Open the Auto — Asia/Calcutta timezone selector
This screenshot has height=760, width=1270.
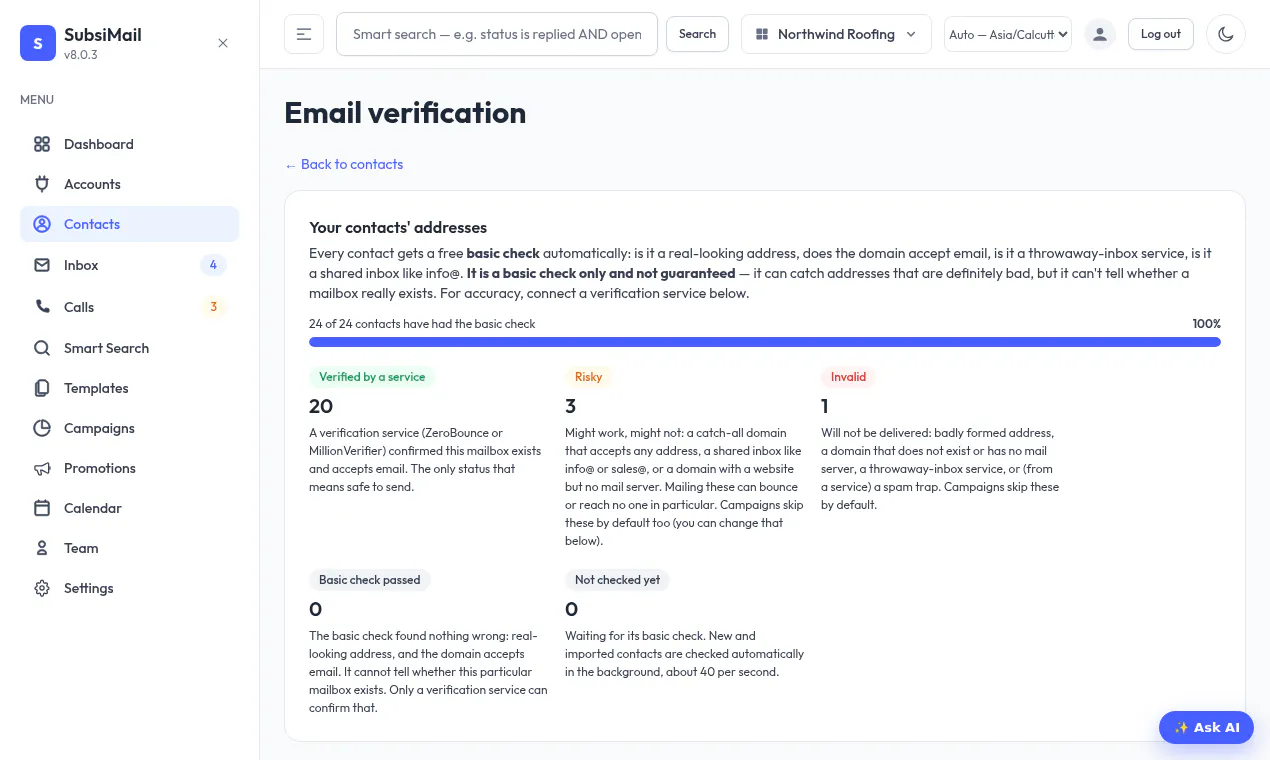[x=1008, y=34]
